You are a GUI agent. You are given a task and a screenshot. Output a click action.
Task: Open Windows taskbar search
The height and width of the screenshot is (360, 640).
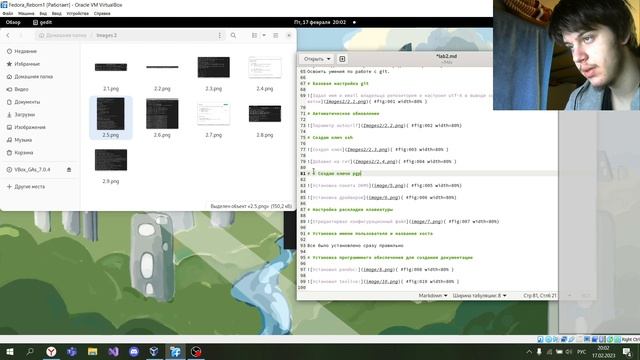click(x=30, y=352)
